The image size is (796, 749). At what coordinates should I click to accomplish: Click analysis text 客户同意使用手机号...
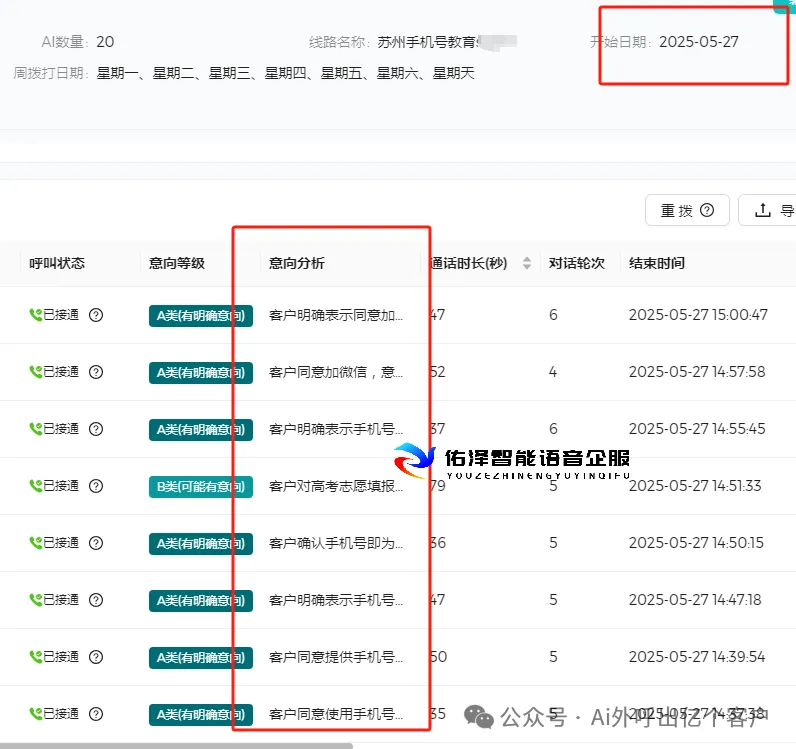click(336, 714)
